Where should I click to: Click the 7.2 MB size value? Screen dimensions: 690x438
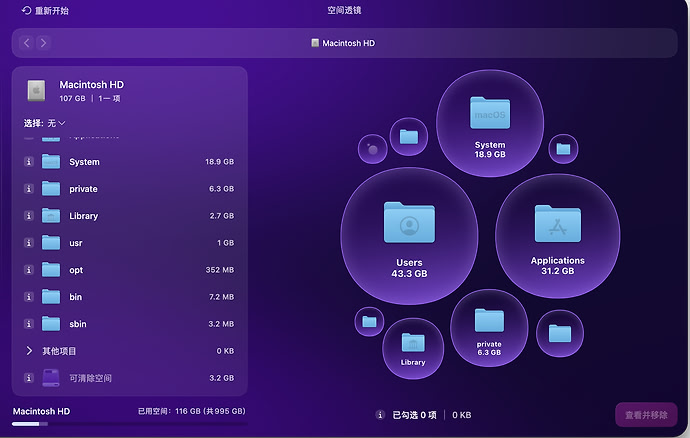[x=221, y=297]
